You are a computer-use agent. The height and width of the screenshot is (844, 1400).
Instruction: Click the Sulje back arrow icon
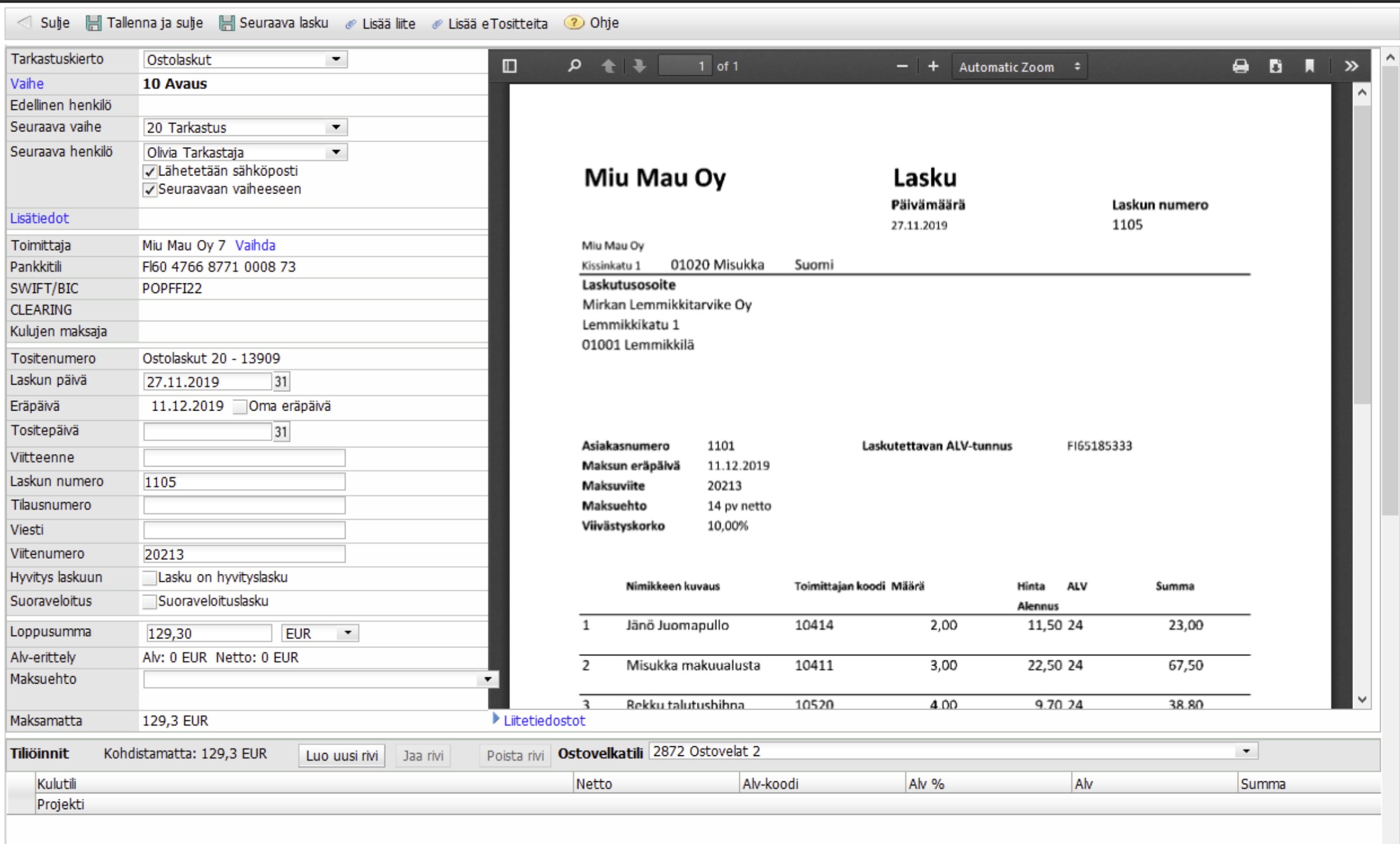(24, 23)
